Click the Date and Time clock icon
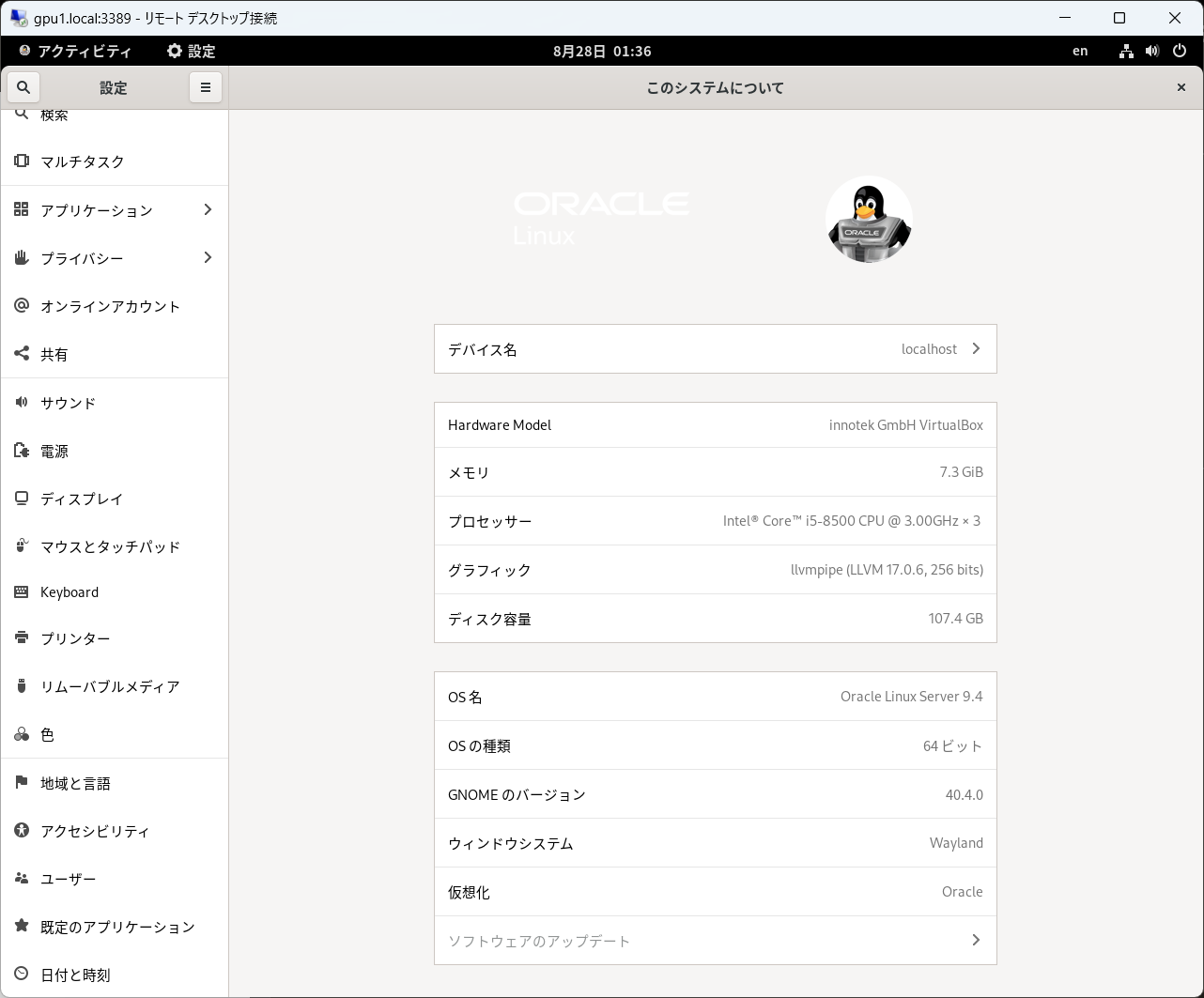 [x=22, y=975]
